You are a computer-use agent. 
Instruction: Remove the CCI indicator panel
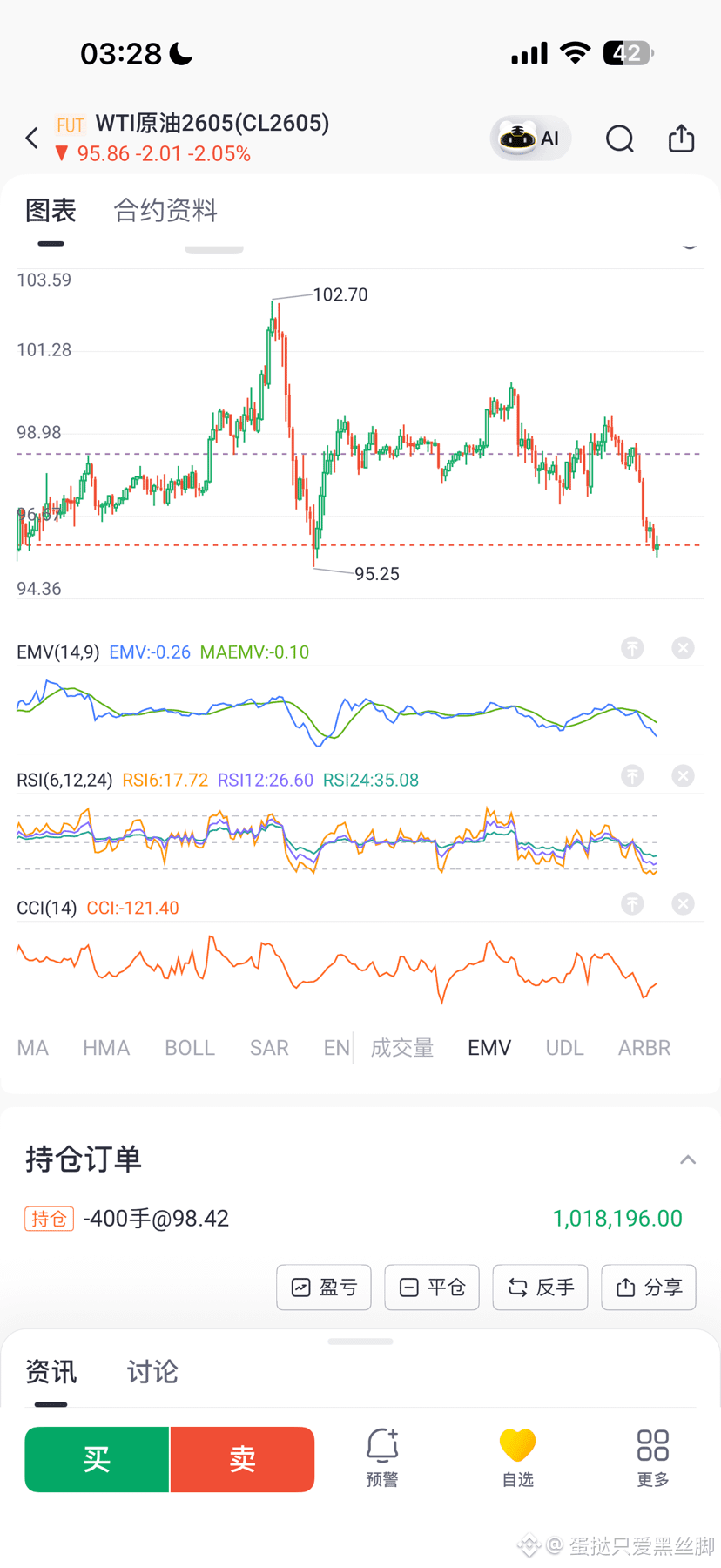pyautogui.click(x=684, y=904)
